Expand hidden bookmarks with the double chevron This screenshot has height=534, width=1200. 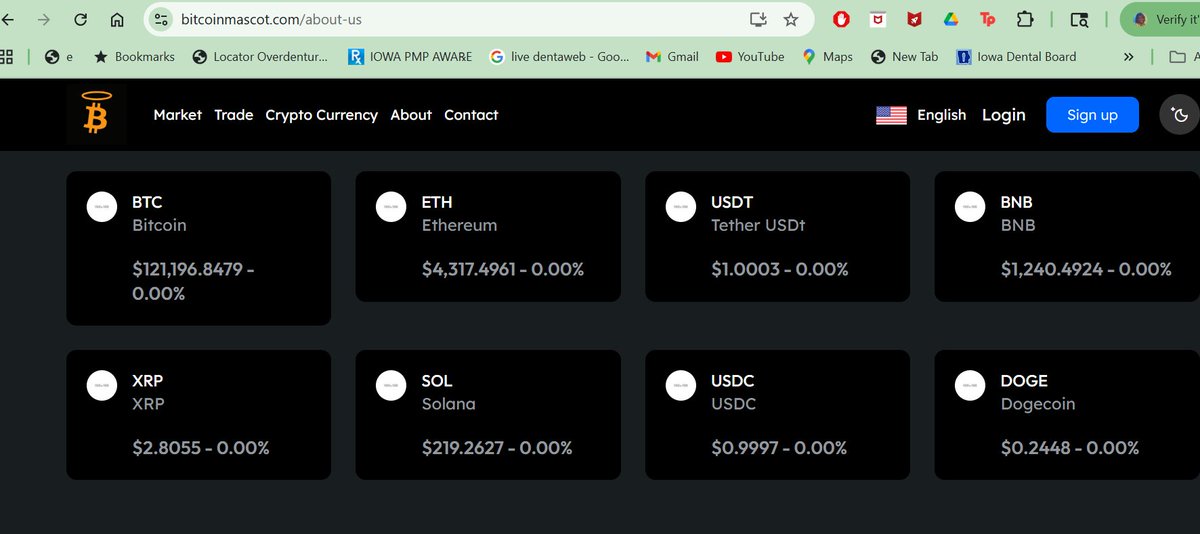pyautogui.click(x=1129, y=57)
